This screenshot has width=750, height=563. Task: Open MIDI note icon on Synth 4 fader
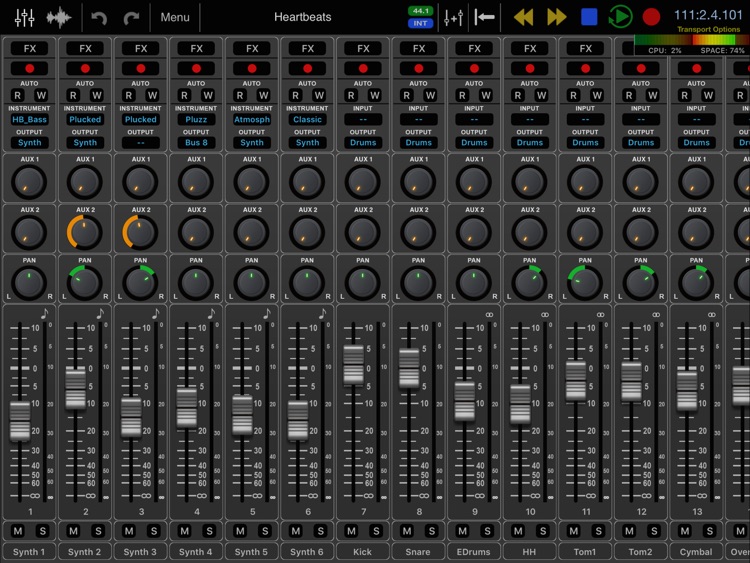[x=211, y=314]
